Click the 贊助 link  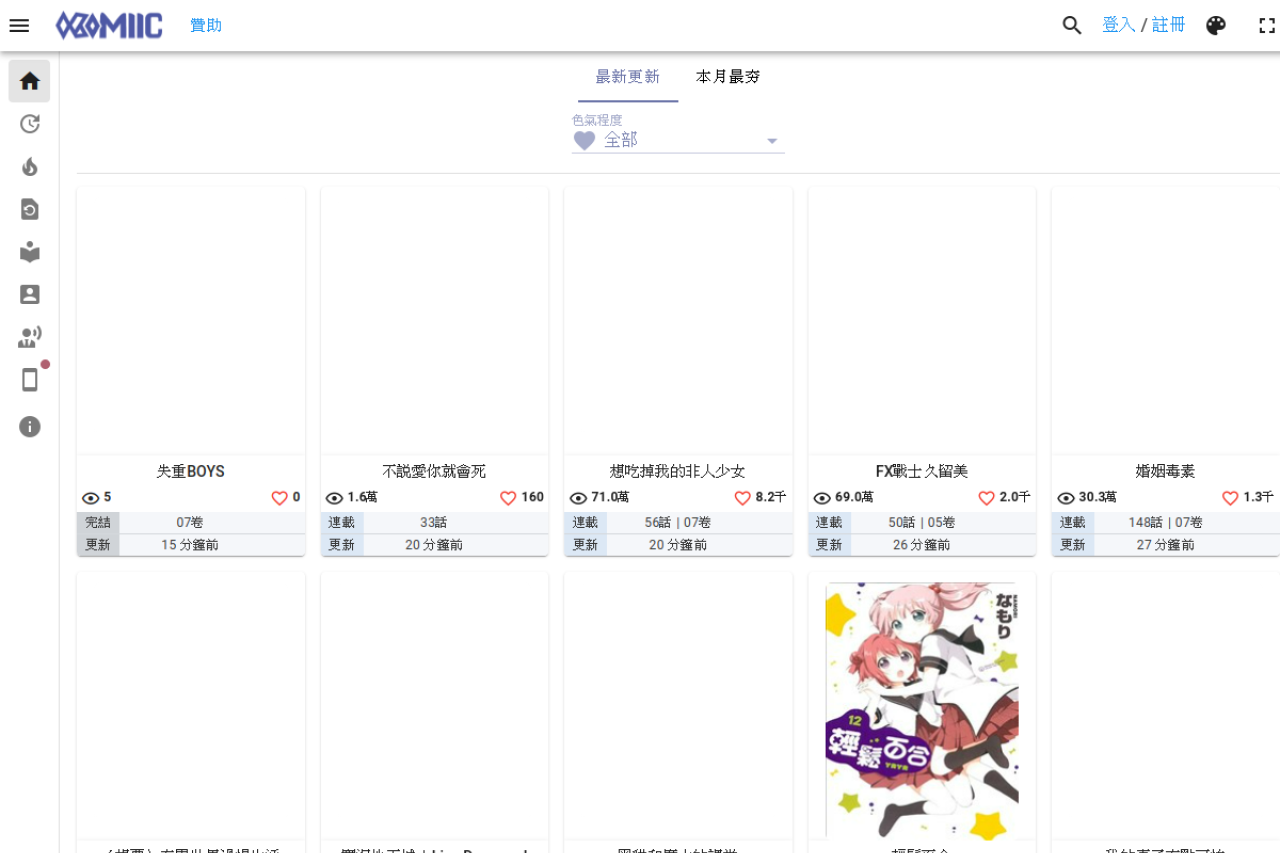pyautogui.click(x=206, y=25)
